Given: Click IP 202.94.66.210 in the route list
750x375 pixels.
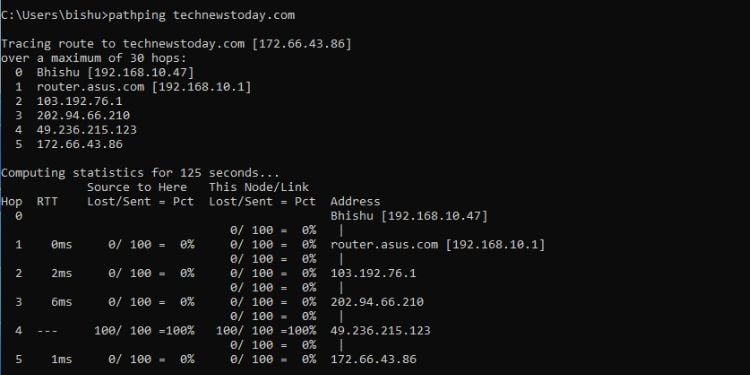Looking at the screenshot, I should coord(83,116).
